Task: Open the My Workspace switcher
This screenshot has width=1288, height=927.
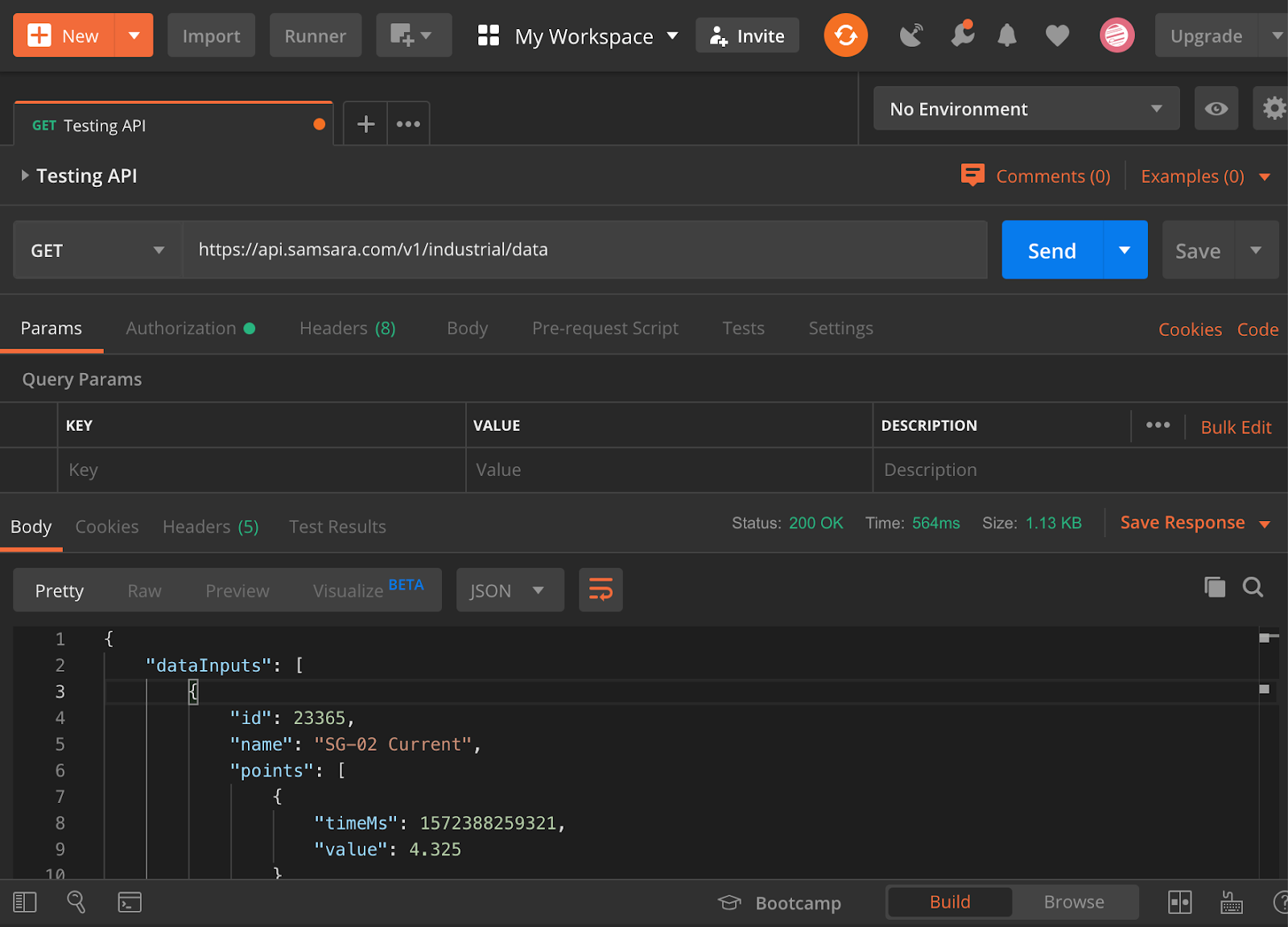Action: [578, 36]
